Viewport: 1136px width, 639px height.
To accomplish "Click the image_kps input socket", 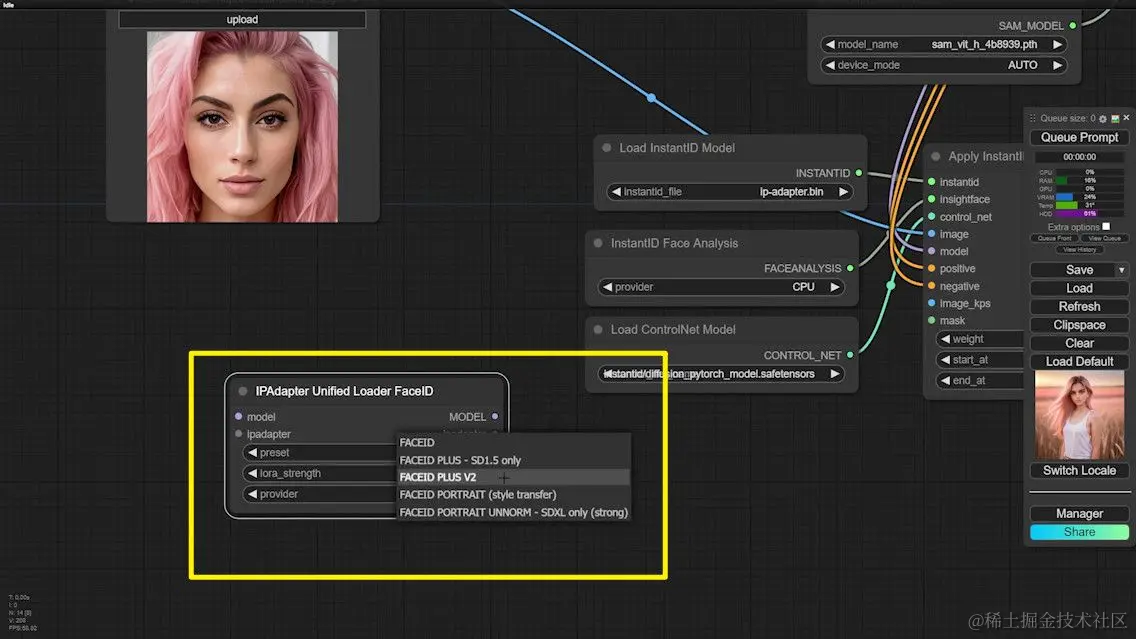I will pos(932,304).
